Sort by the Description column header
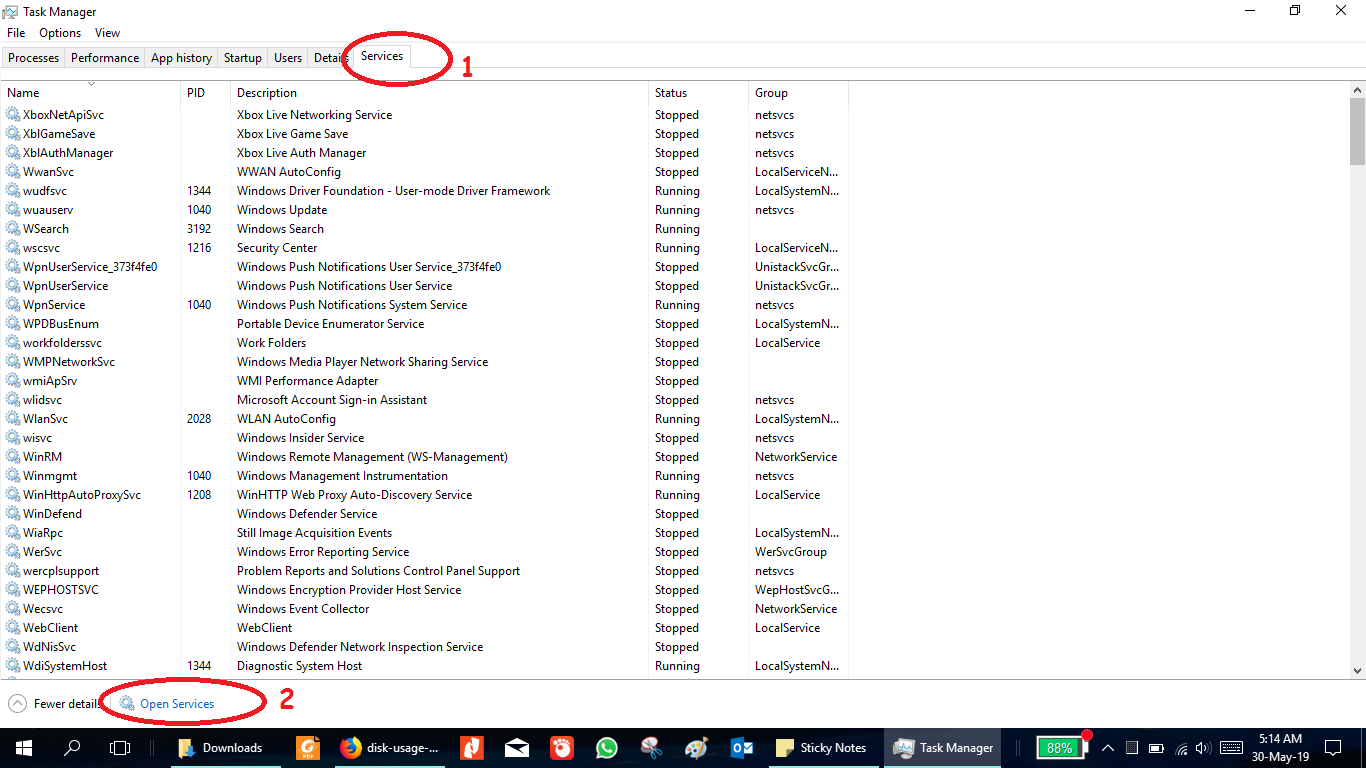 click(x=439, y=92)
